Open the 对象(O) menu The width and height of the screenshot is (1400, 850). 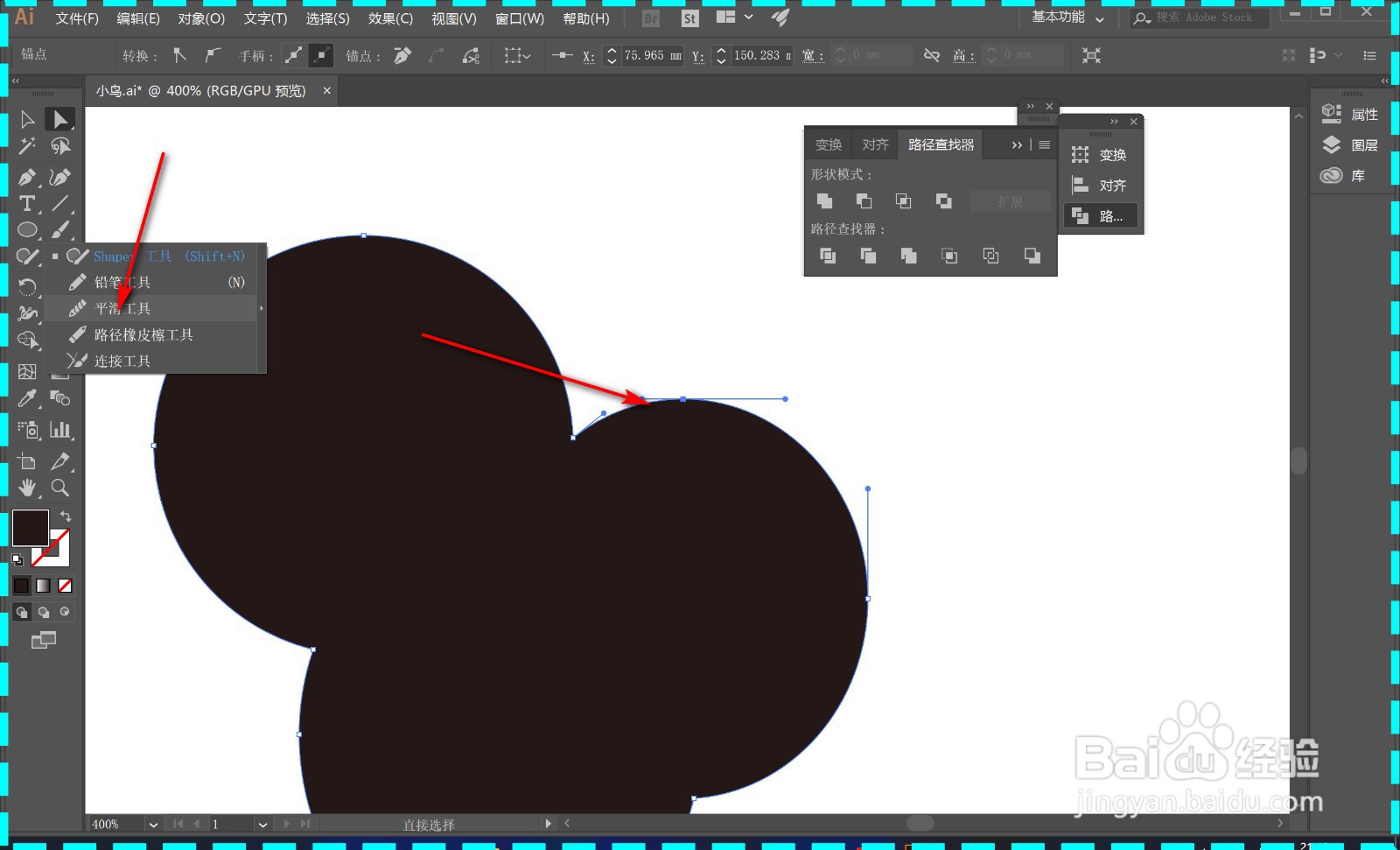(201, 18)
